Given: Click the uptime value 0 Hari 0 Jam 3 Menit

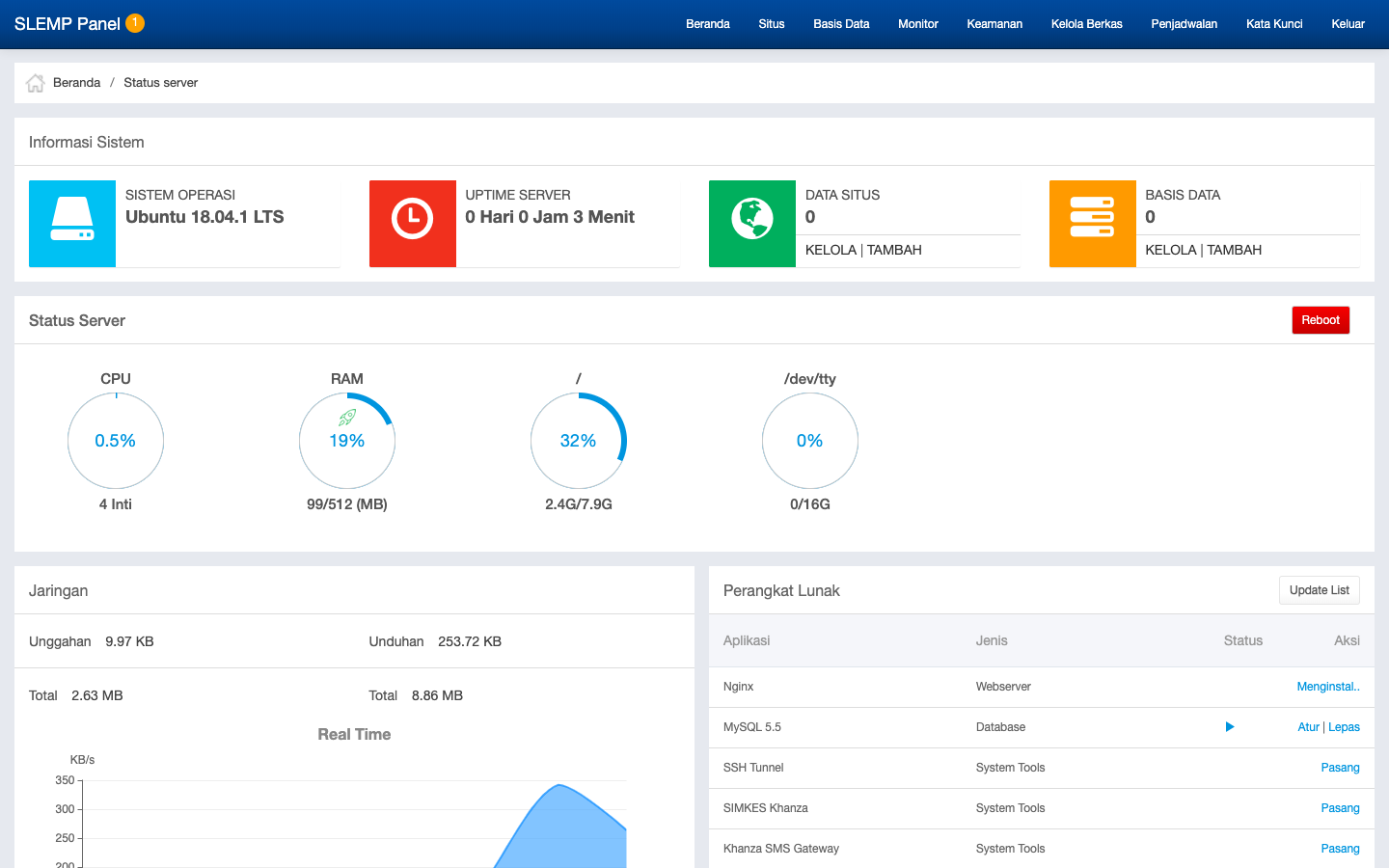Looking at the screenshot, I should coord(550,217).
